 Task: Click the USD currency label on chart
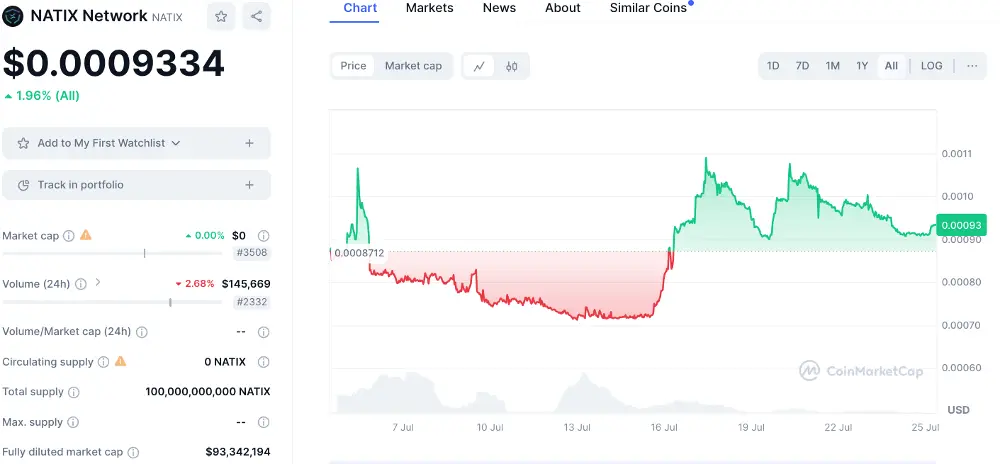point(959,410)
